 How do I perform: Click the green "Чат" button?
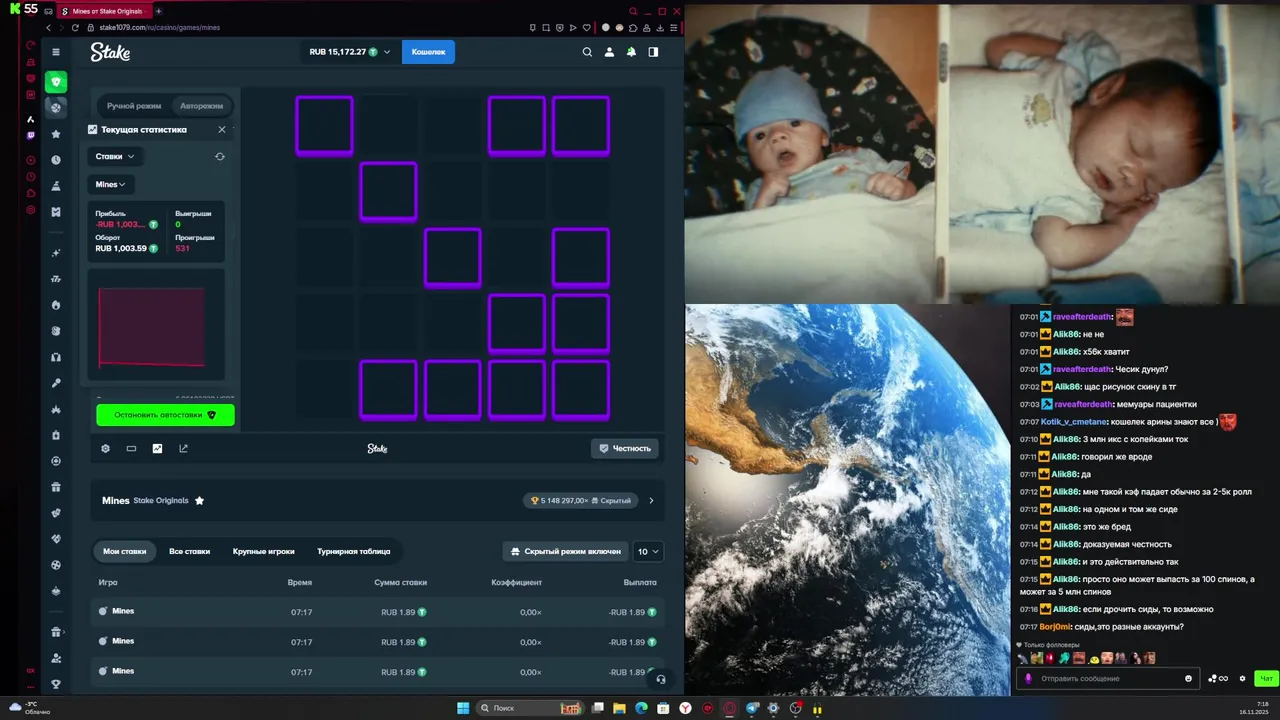coord(1266,678)
